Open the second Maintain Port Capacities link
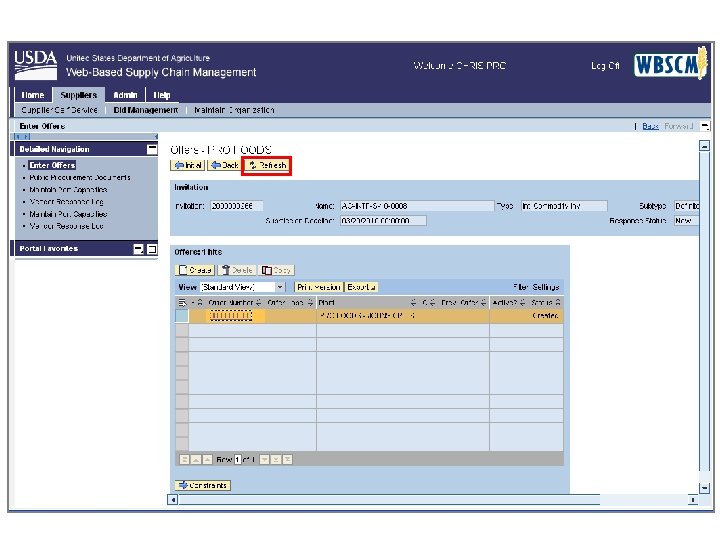This screenshot has width=720, height=540. point(68,214)
